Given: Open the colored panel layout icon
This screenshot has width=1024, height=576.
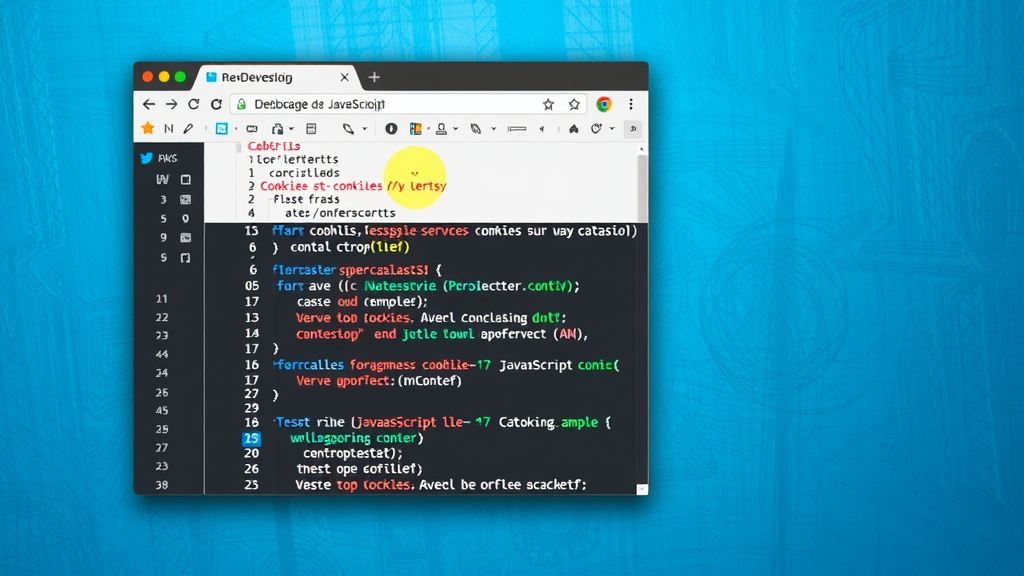Looking at the screenshot, I should [415, 128].
